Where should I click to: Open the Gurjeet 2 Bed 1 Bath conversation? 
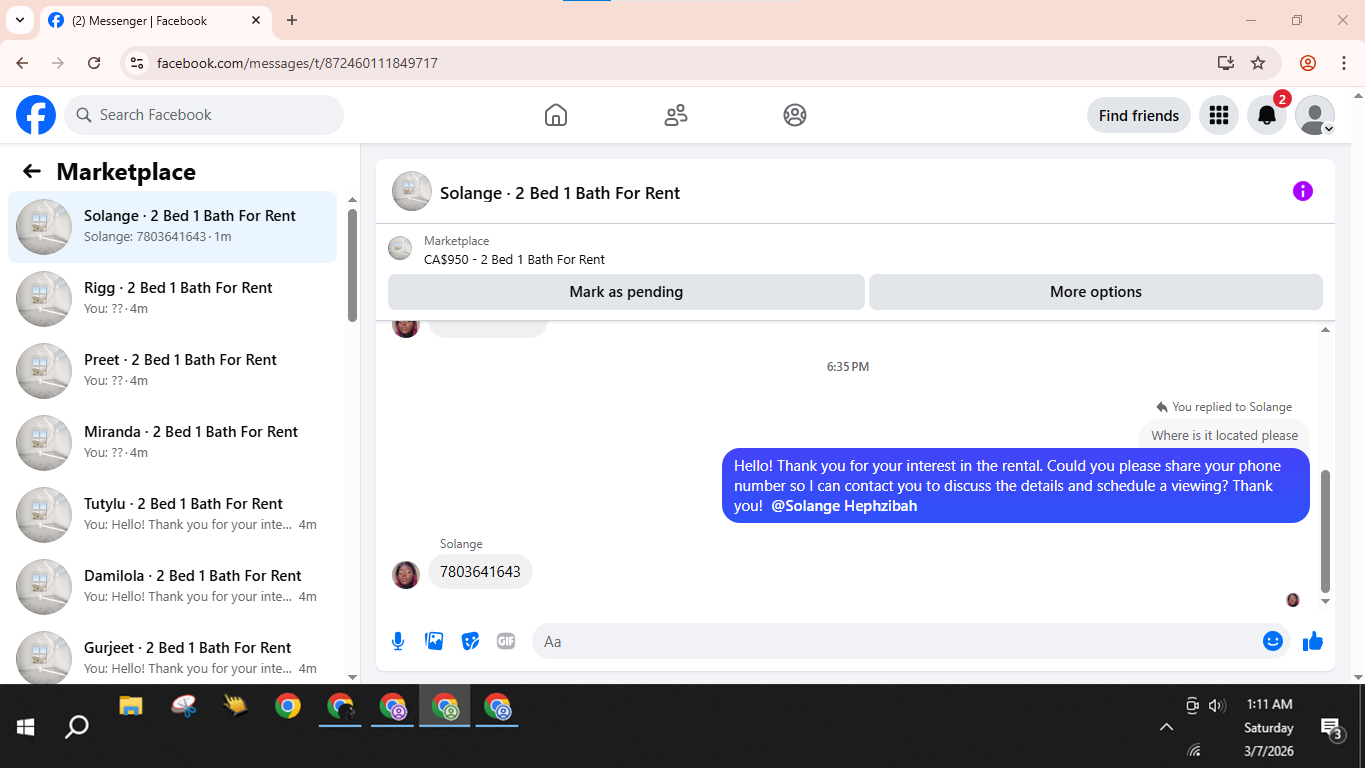pos(172,655)
